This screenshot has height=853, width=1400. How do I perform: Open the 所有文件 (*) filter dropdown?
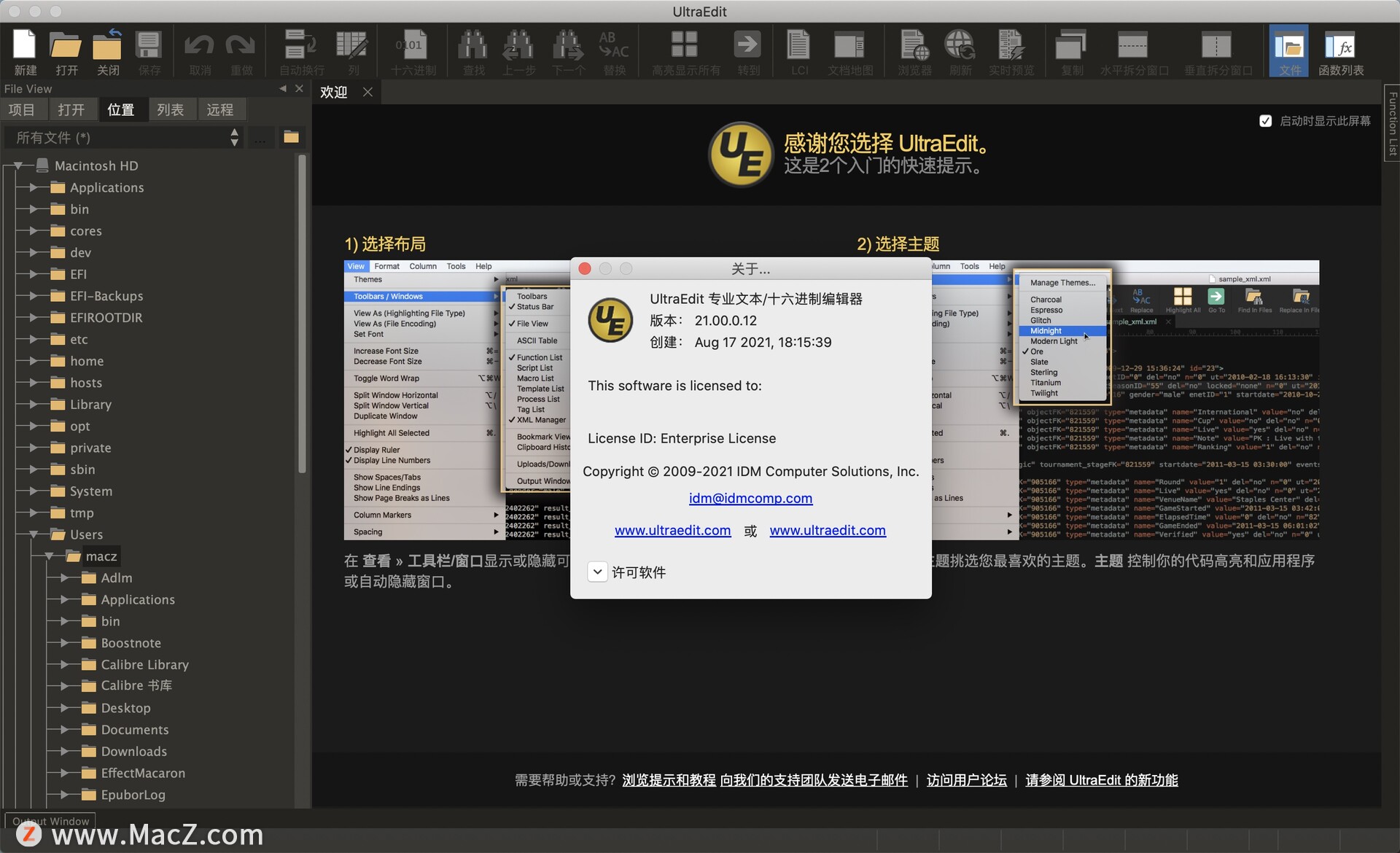(x=122, y=137)
